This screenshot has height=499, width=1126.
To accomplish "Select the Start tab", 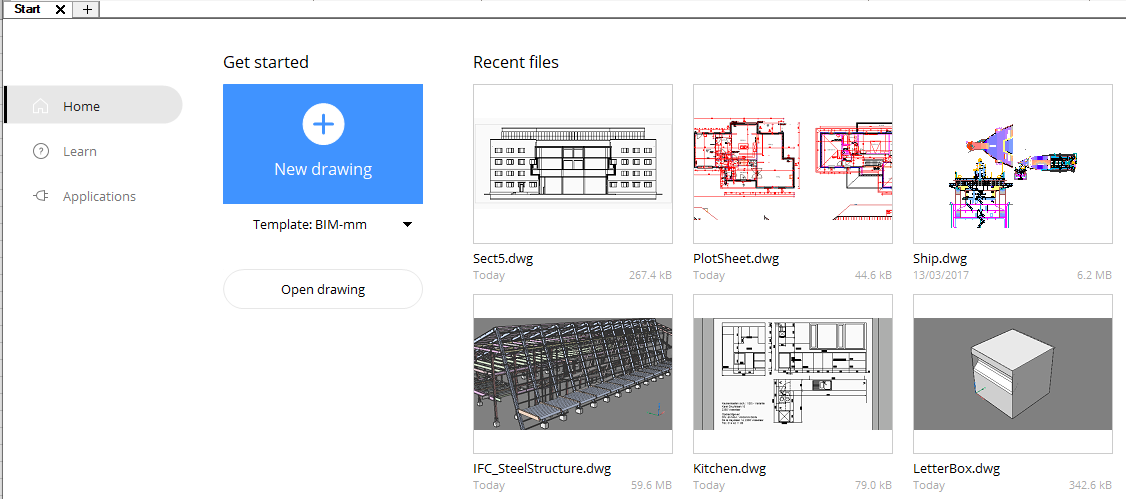I will (28, 9).
